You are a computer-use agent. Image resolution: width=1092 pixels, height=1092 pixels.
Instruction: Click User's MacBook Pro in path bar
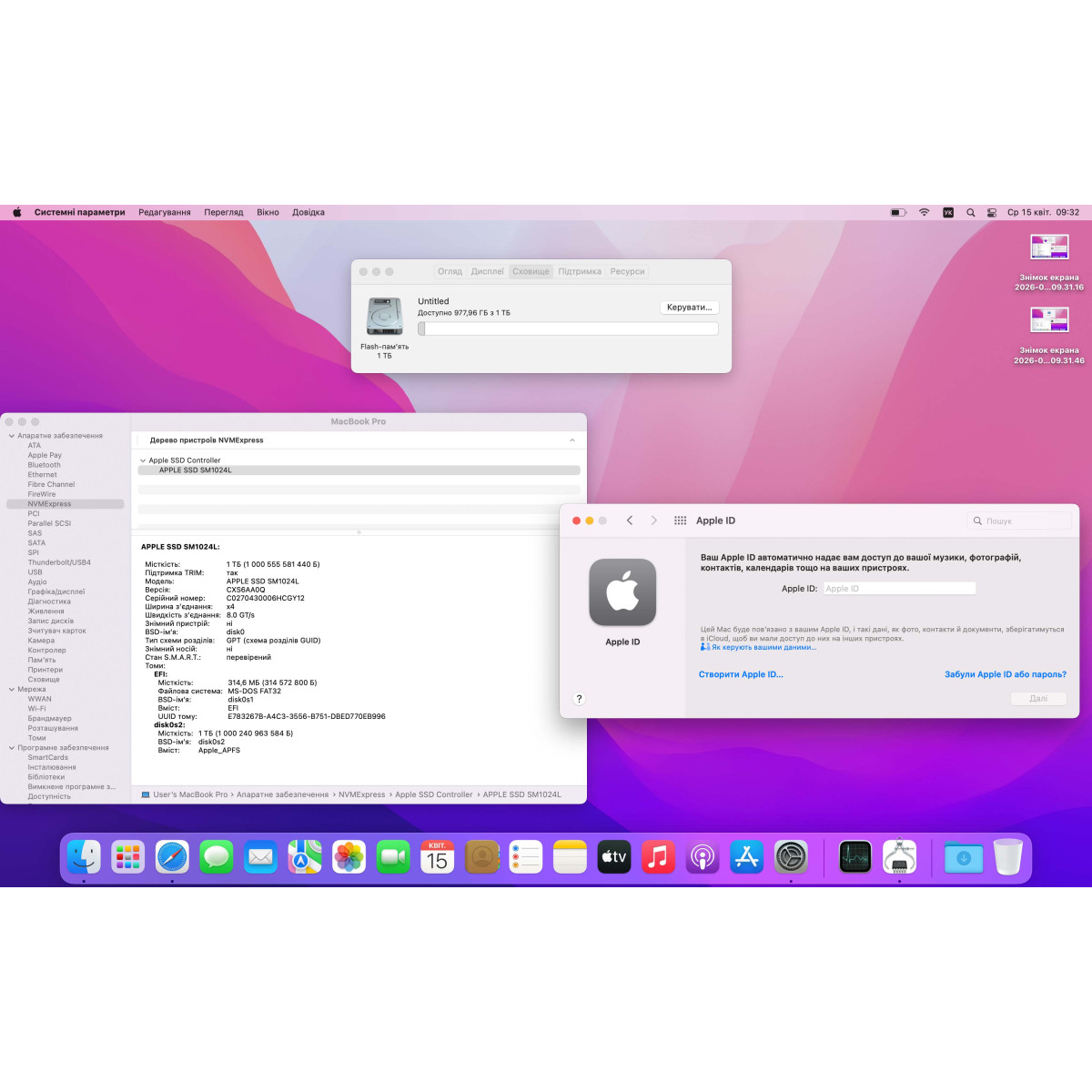[x=190, y=794]
